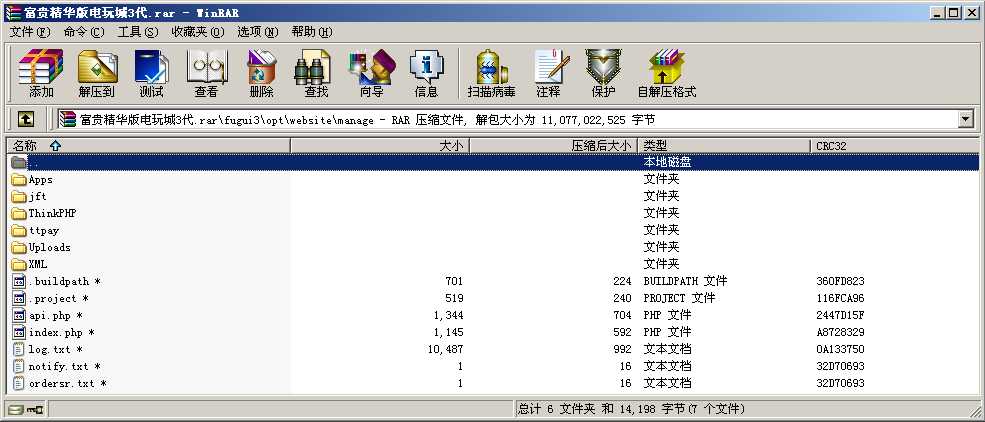Select the ordersr.txt file name

click(68, 383)
